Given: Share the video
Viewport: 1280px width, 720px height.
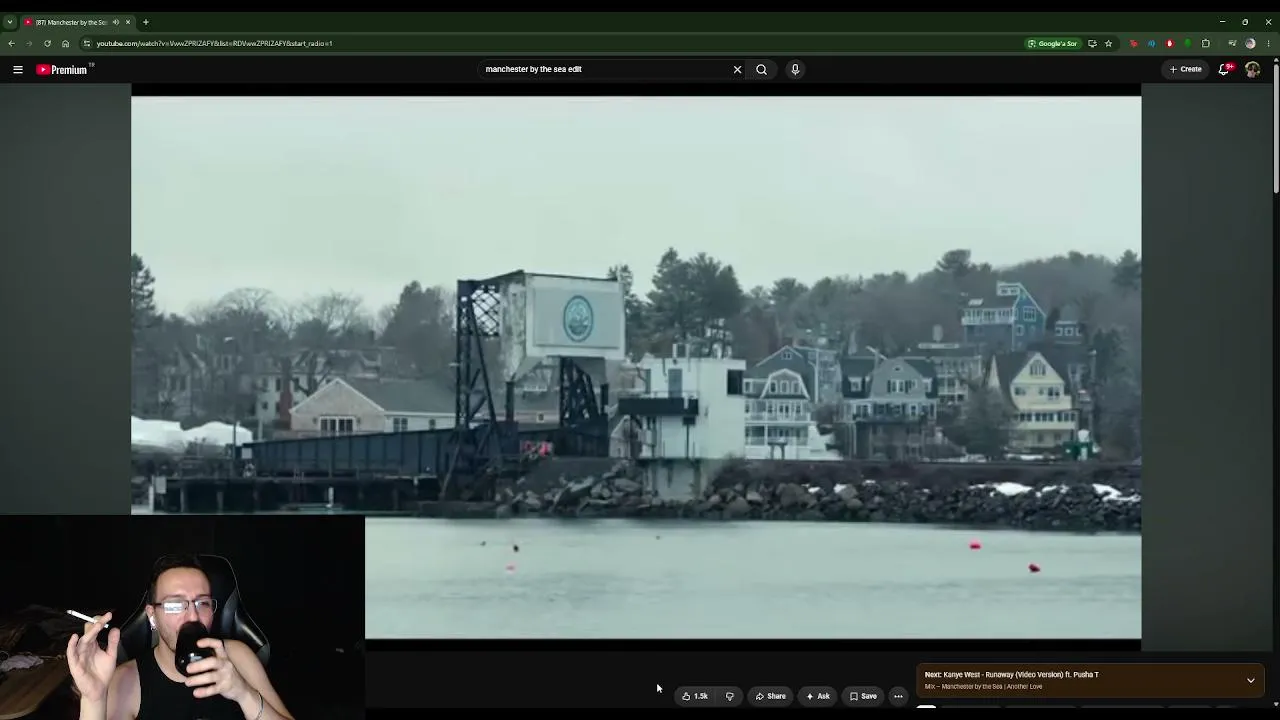Looking at the screenshot, I should point(771,696).
